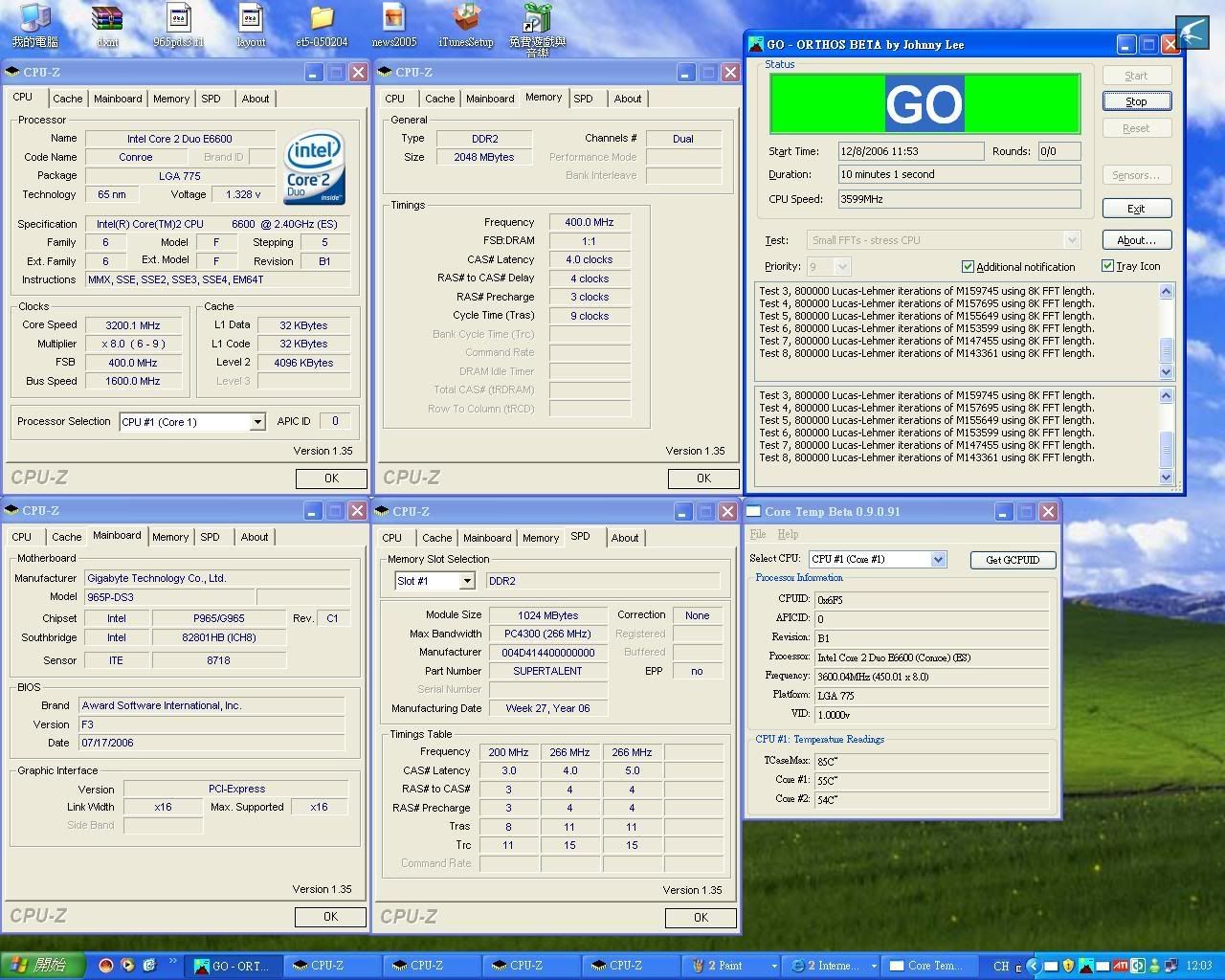This screenshot has height=980, width=1225.
Task: Open the Slot #1 dropdown in SPD window
Action: pos(466,581)
